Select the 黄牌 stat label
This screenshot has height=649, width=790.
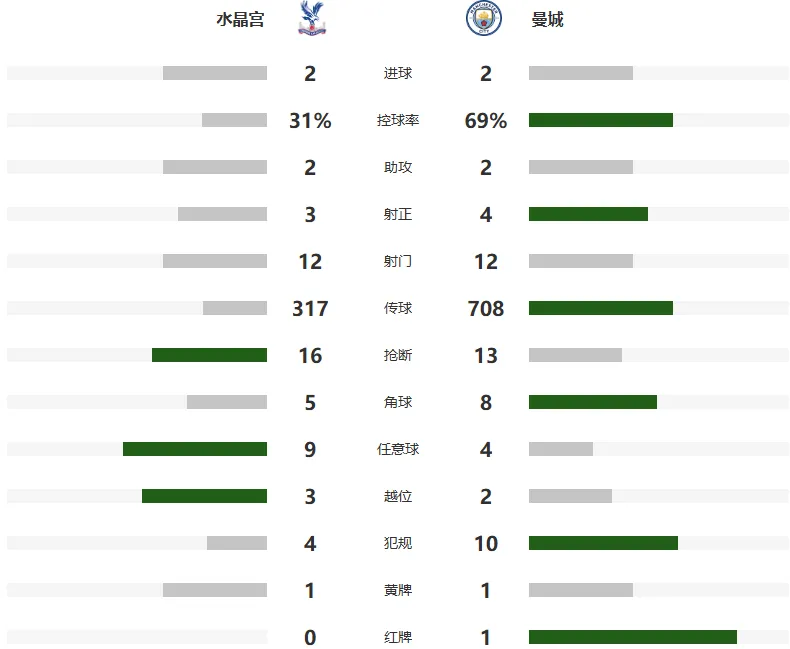click(x=398, y=590)
